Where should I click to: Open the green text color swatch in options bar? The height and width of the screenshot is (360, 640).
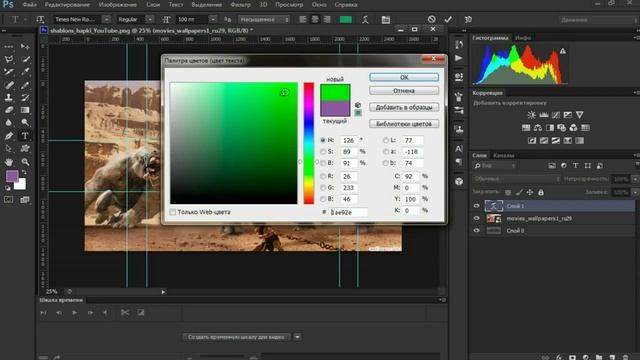coord(345,19)
